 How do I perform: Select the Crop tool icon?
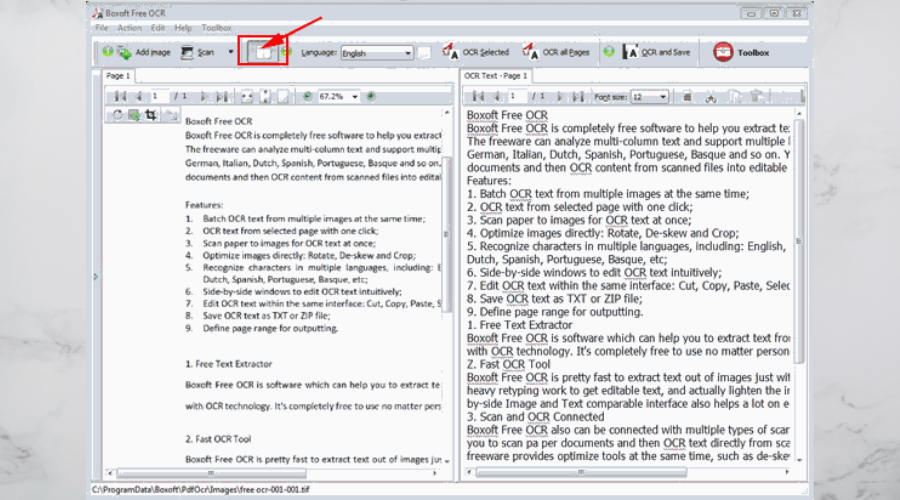[151, 115]
